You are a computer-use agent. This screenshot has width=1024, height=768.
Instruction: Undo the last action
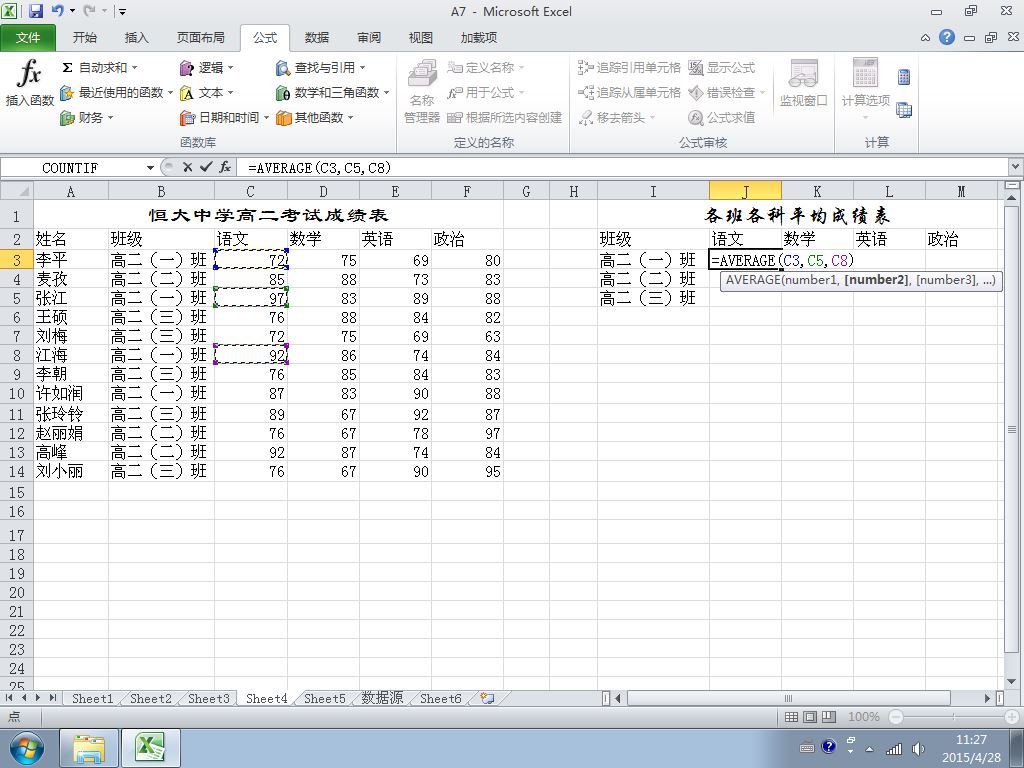click(57, 11)
